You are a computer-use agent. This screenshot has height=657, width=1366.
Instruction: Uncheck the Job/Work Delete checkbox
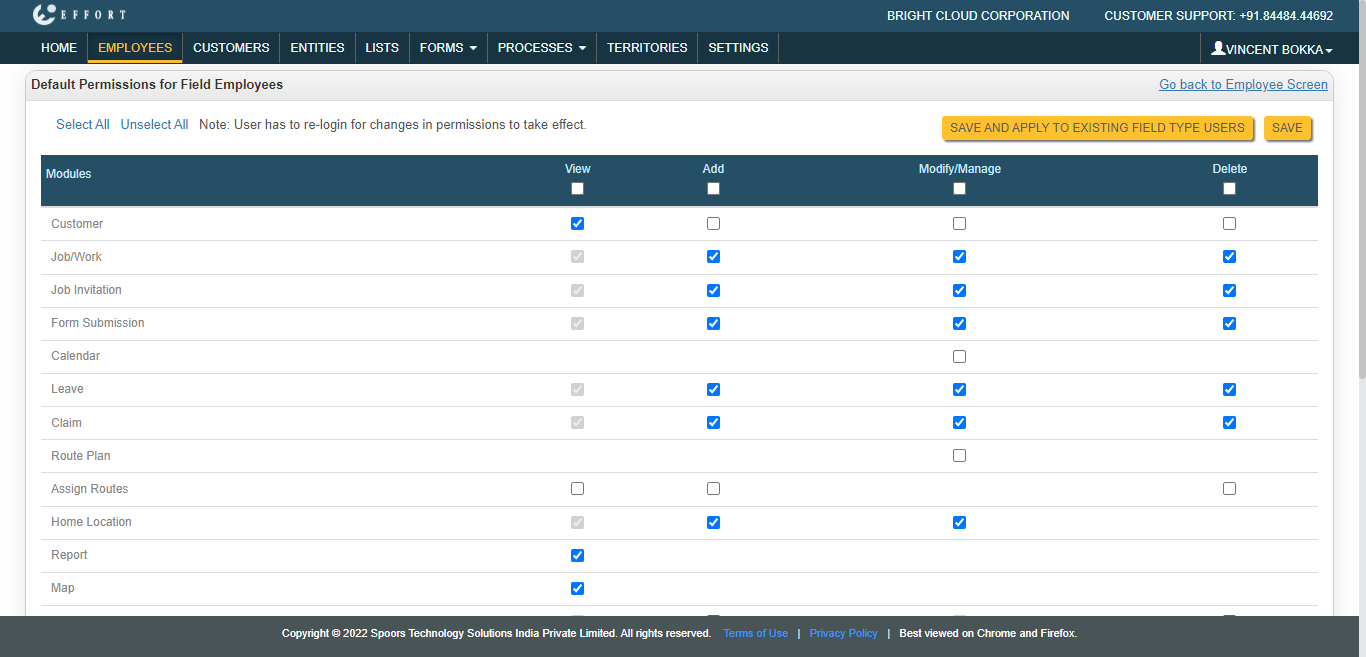click(x=1229, y=257)
